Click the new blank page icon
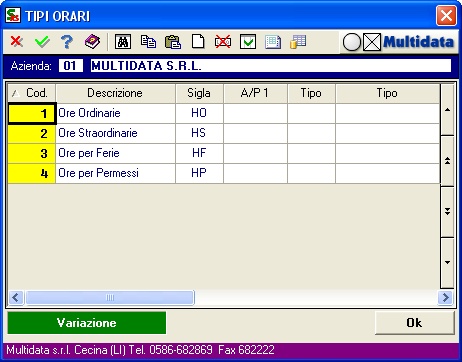The image size is (462, 362). pyautogui.click(x=198, y=42)
